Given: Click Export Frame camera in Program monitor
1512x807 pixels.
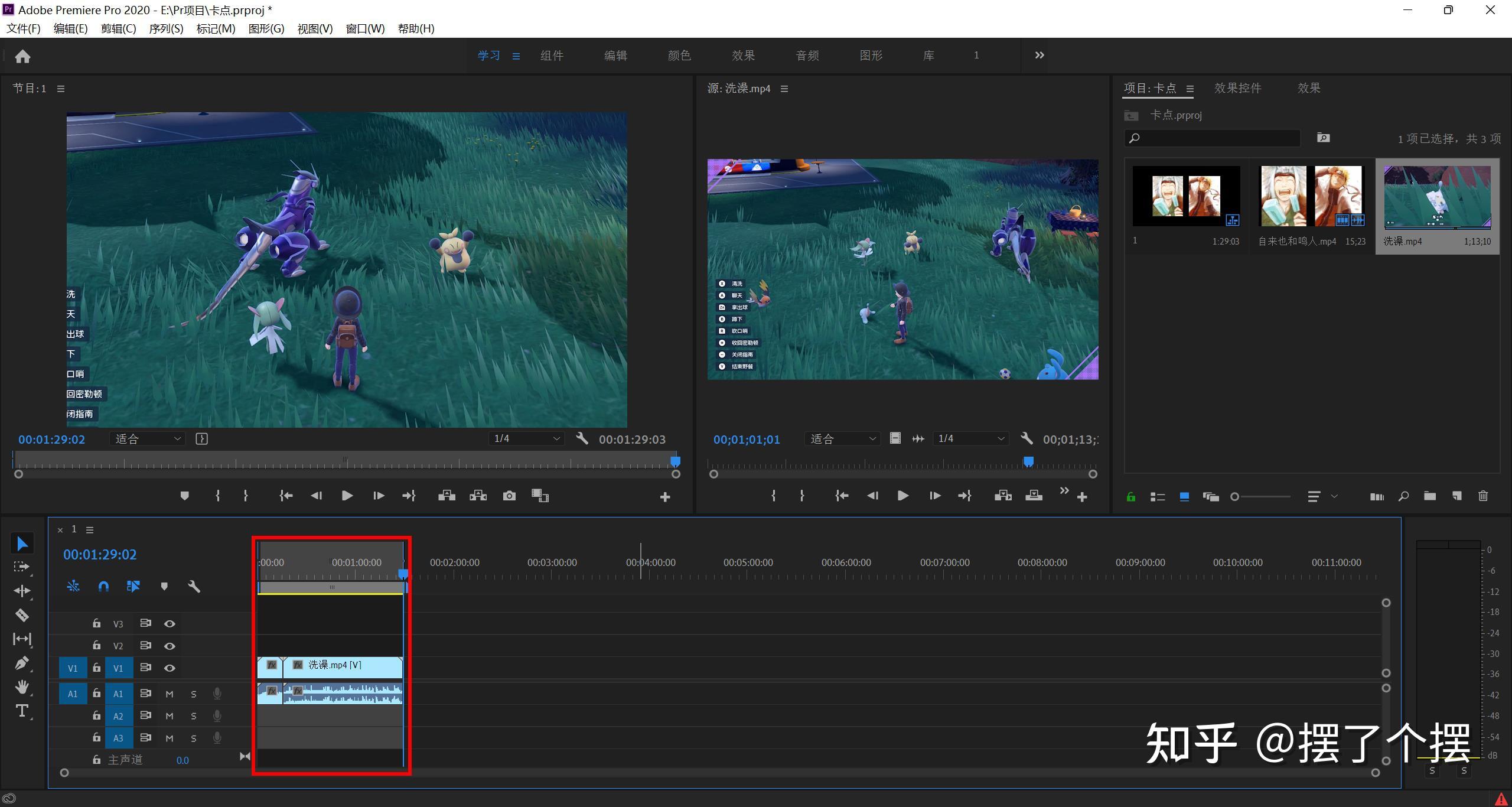Looking at the screenshot, I should click(509, 496).
